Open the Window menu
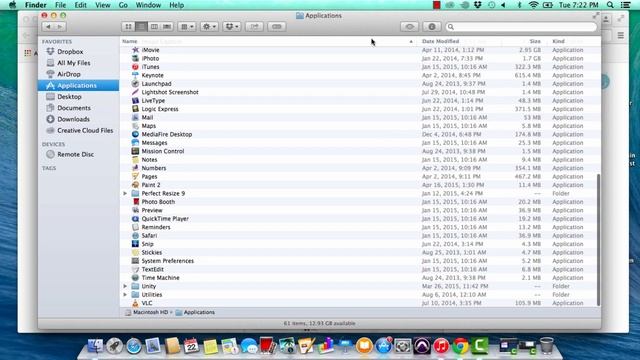 [148, 5]
